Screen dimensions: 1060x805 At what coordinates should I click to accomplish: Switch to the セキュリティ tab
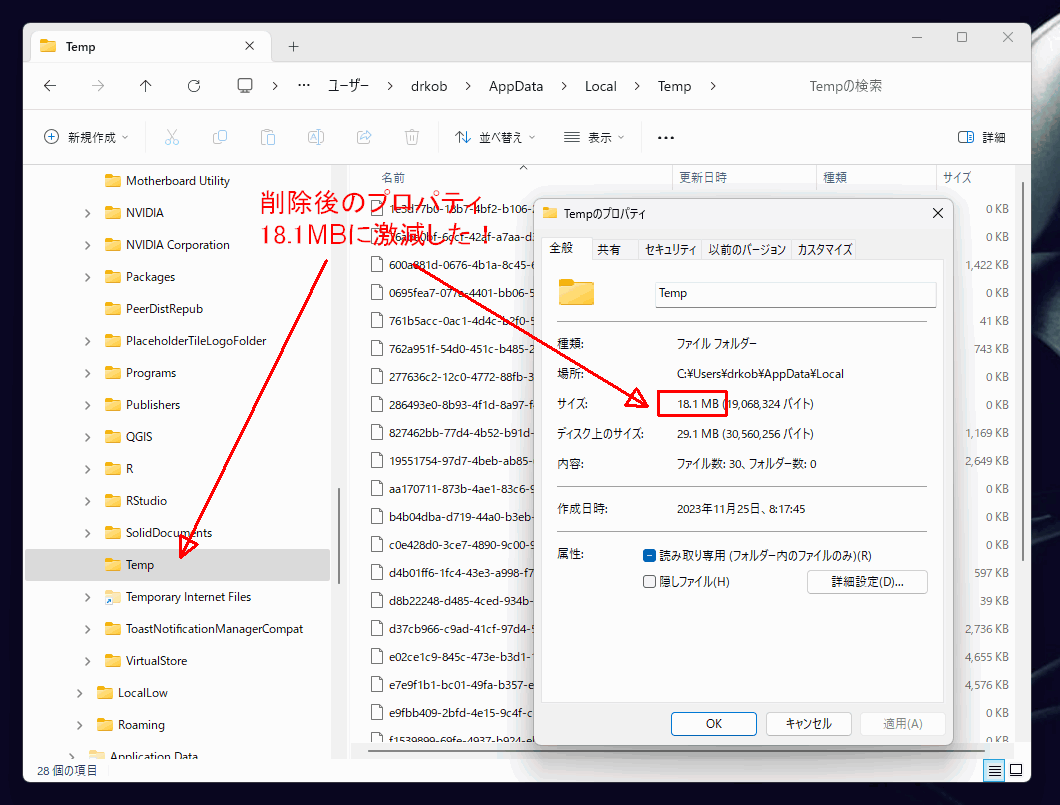click(x=670, y=249)
